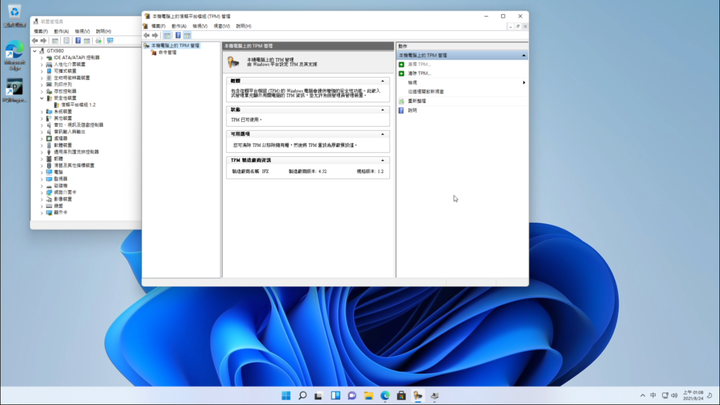Click 準備 TPM... Prepare TPM action
The image size is (720, 405).
click(419, 64)
